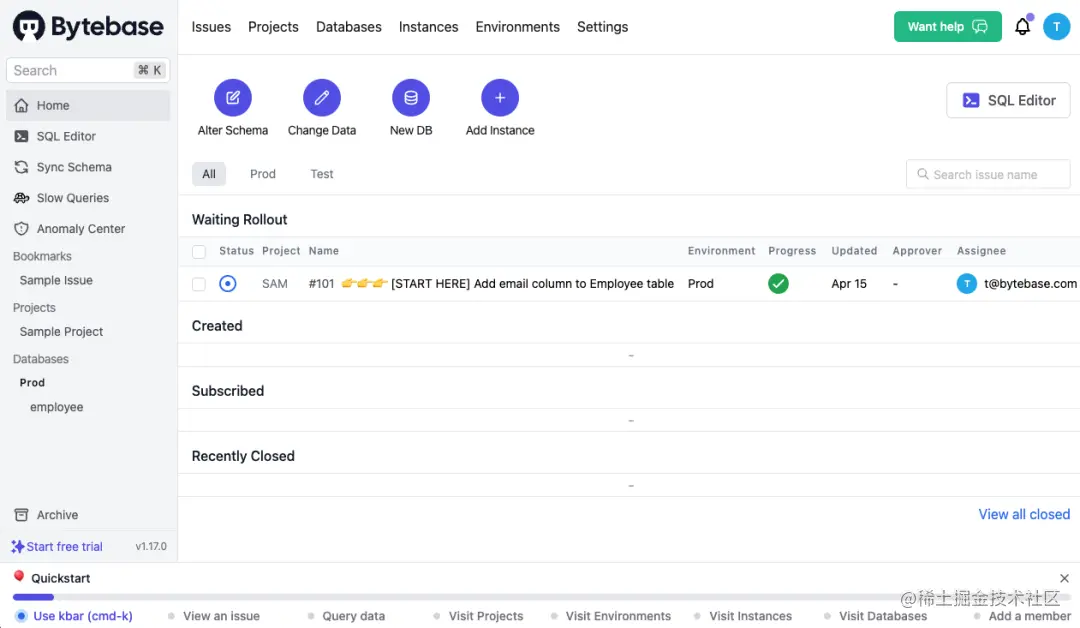Follow the View all closed link
This screenshot has width=1080, height=628.
coord(1024,514)
